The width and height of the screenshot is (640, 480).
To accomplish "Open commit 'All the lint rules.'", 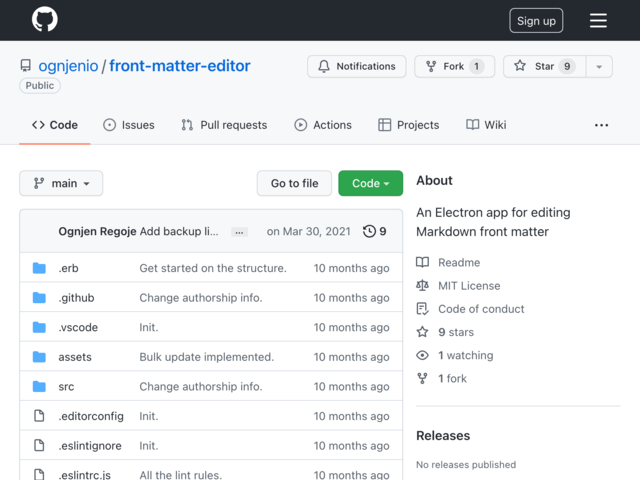I will (x=181, y=475).
